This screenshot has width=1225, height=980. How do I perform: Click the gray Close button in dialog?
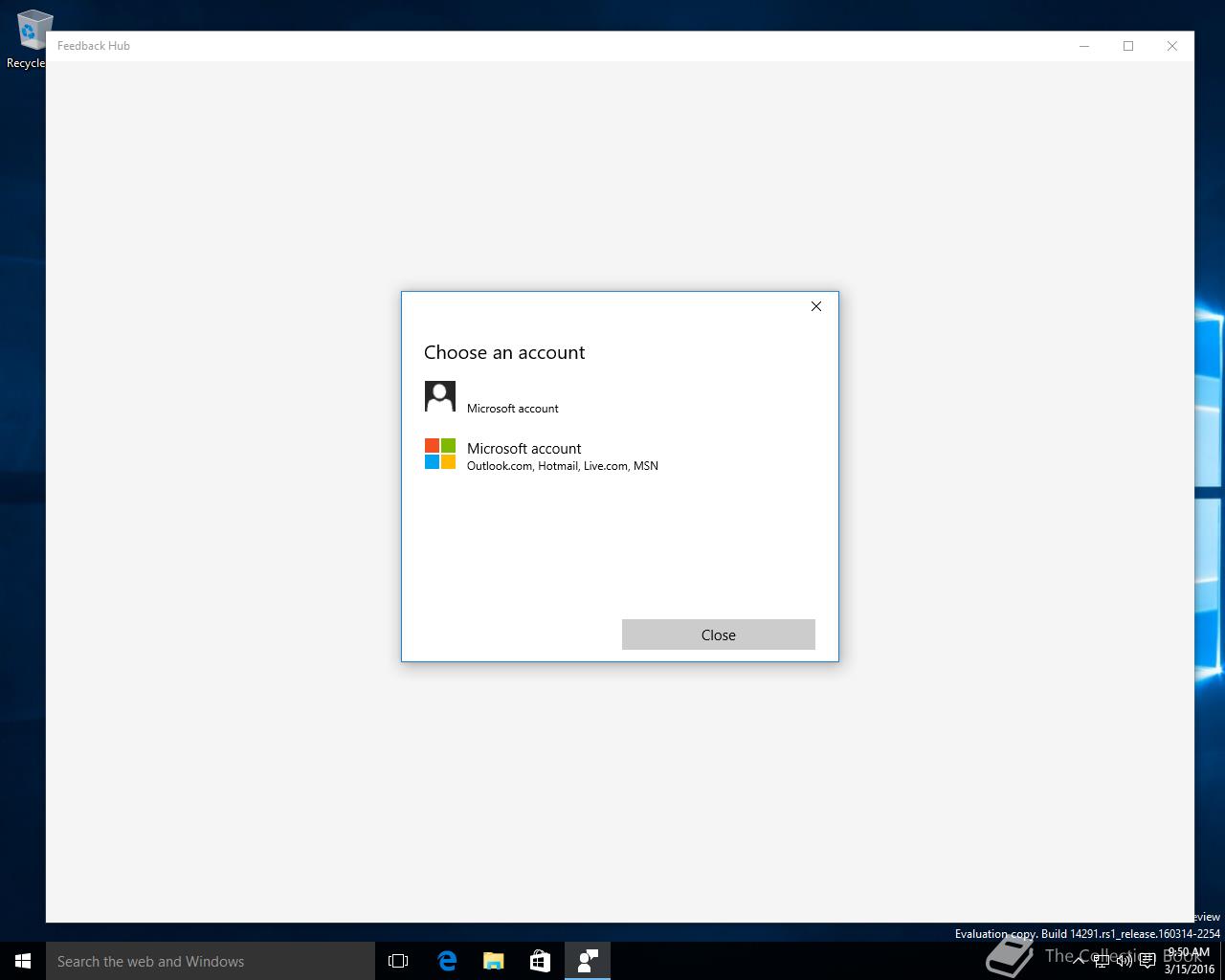pos(719,635)
